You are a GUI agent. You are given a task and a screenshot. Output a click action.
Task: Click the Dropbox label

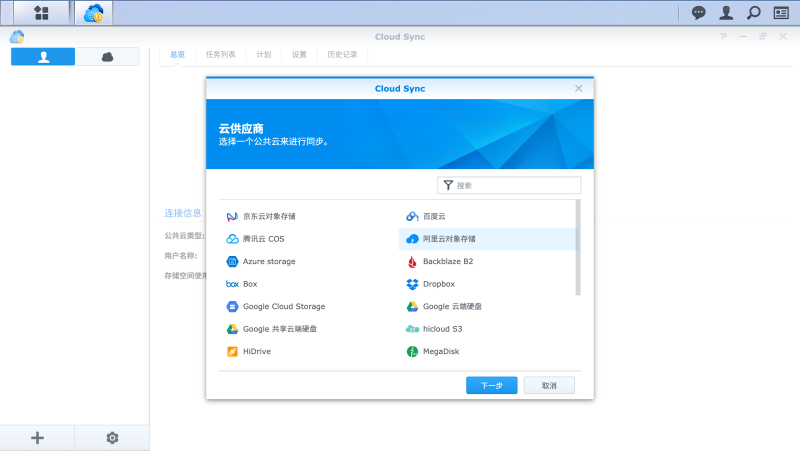click(x=439, y=284)
